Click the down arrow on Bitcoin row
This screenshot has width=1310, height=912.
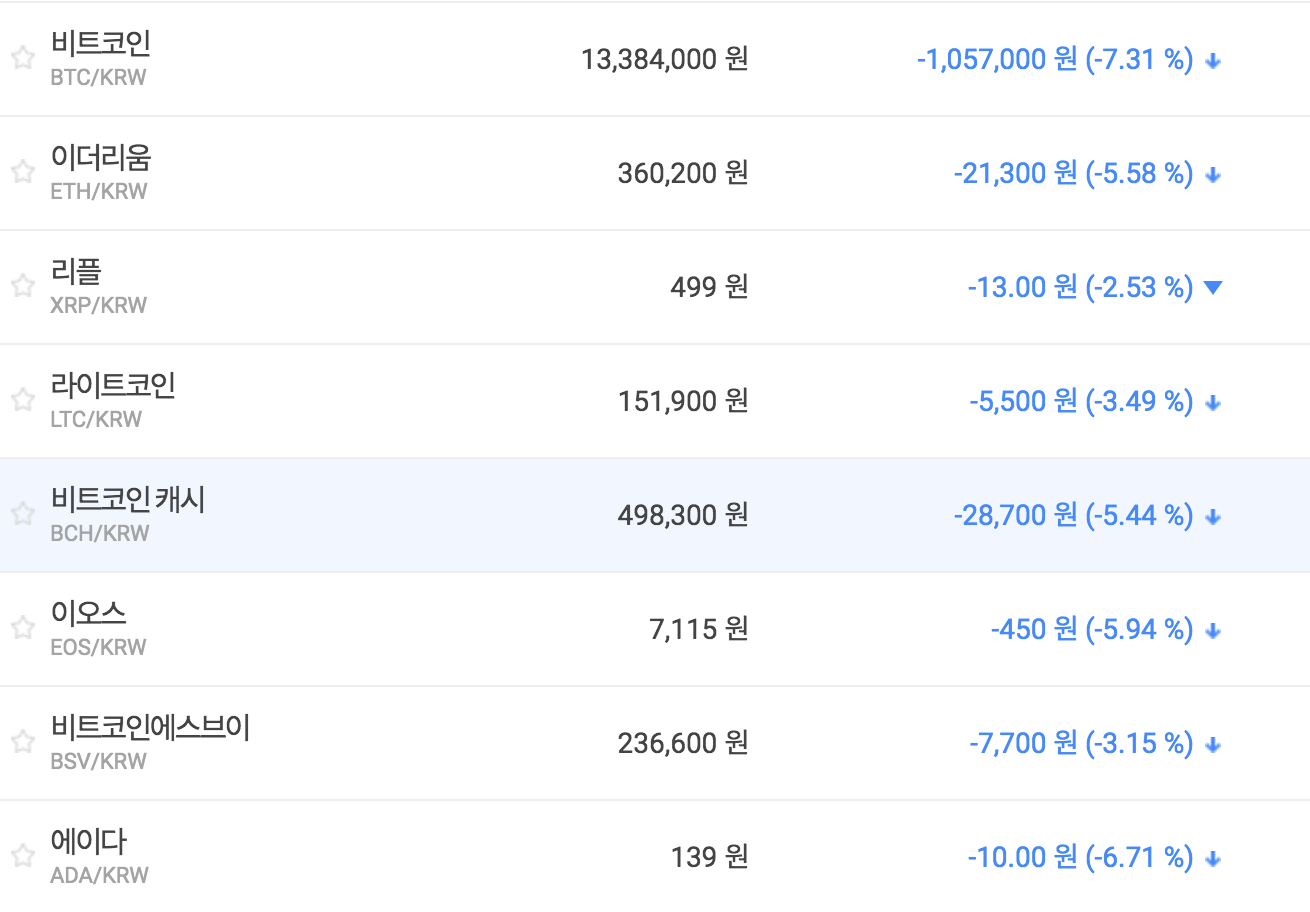pyautogui.click(x=1213, y=60)
